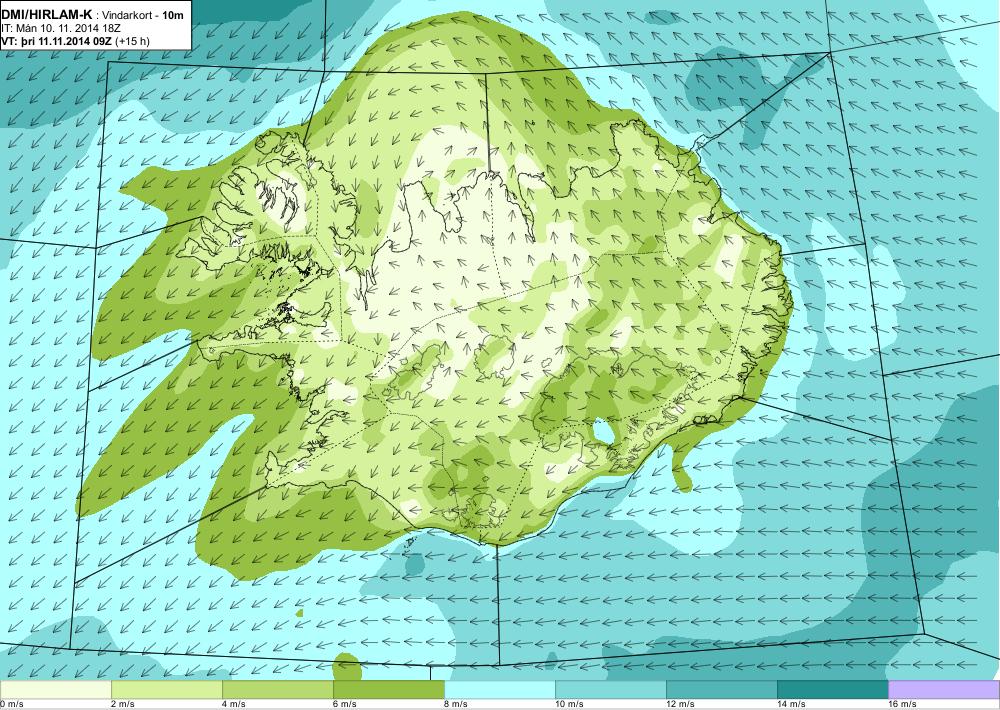1000x710 pixels.
Task: Click the "(+15 h)" forecast offset text
Action: coord(133,41)
